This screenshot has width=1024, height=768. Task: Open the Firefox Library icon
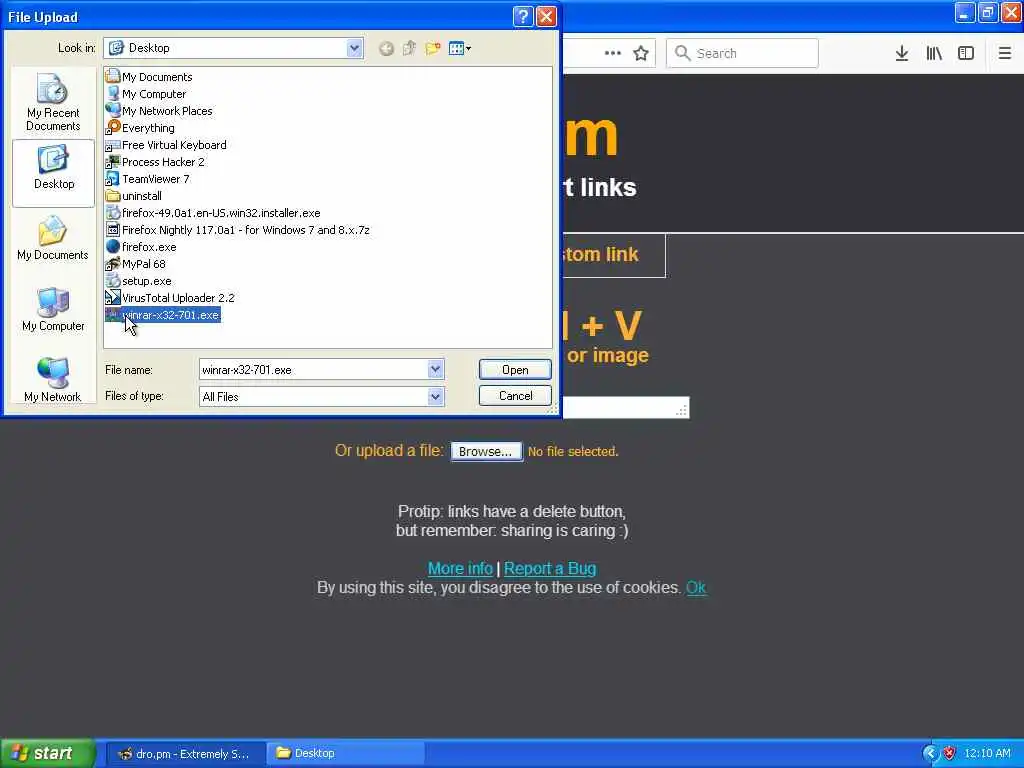[x=934, y=53]
